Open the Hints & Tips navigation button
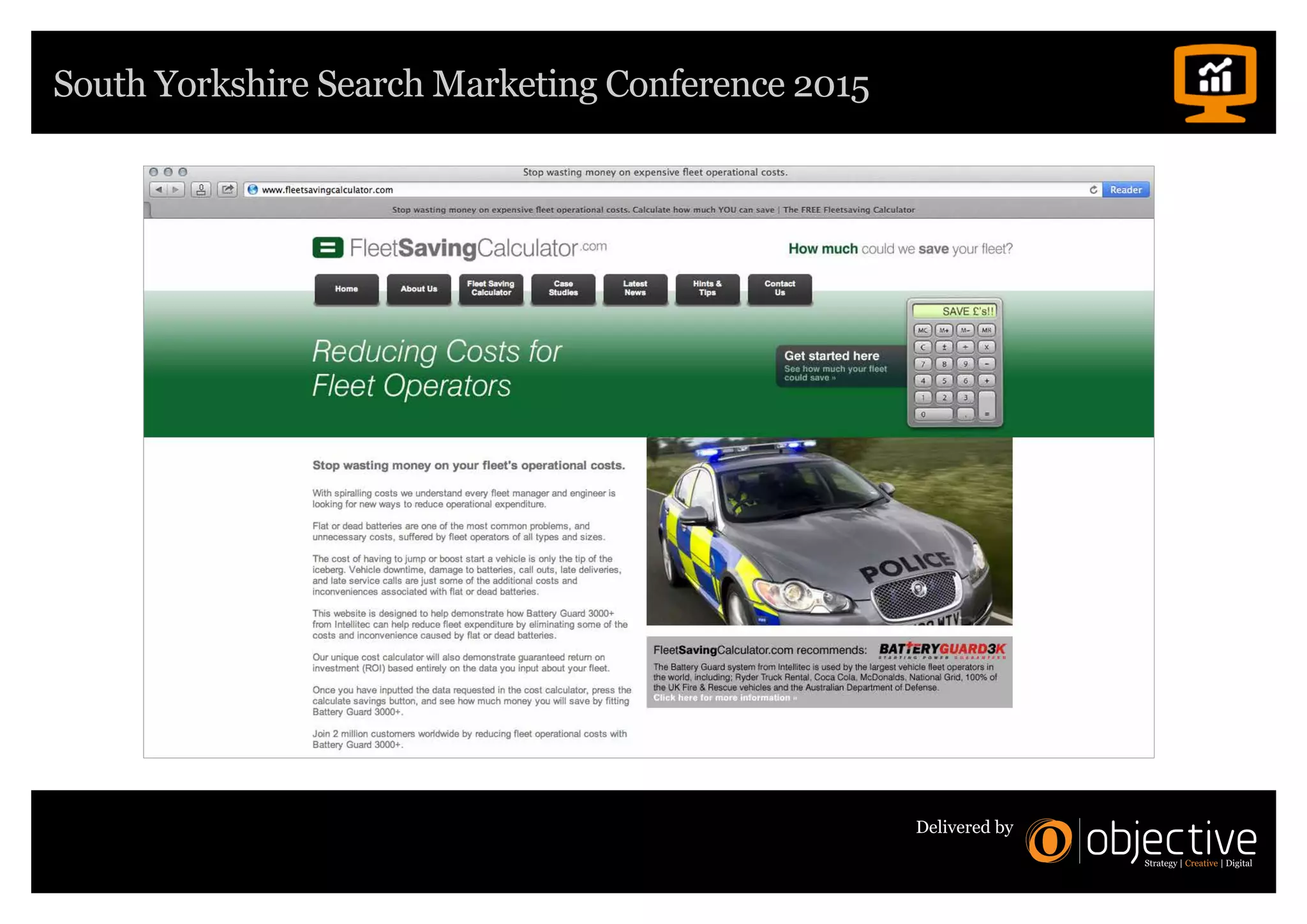The height and width of the screenshot is (924, 1307). click(x=707, y=289)
